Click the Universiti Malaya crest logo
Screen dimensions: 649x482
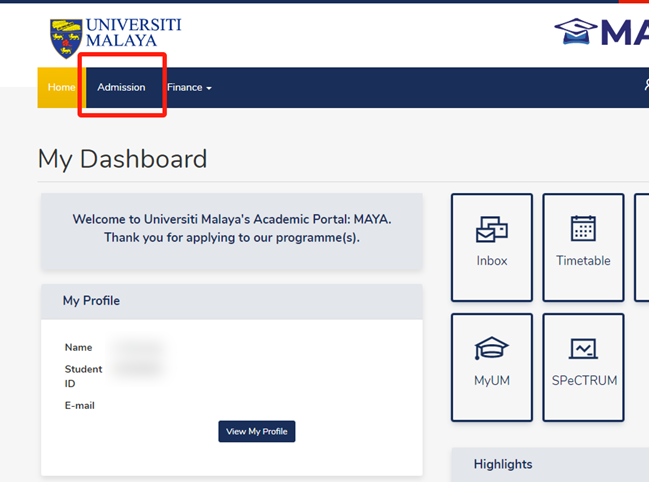(x=66, y=38)
